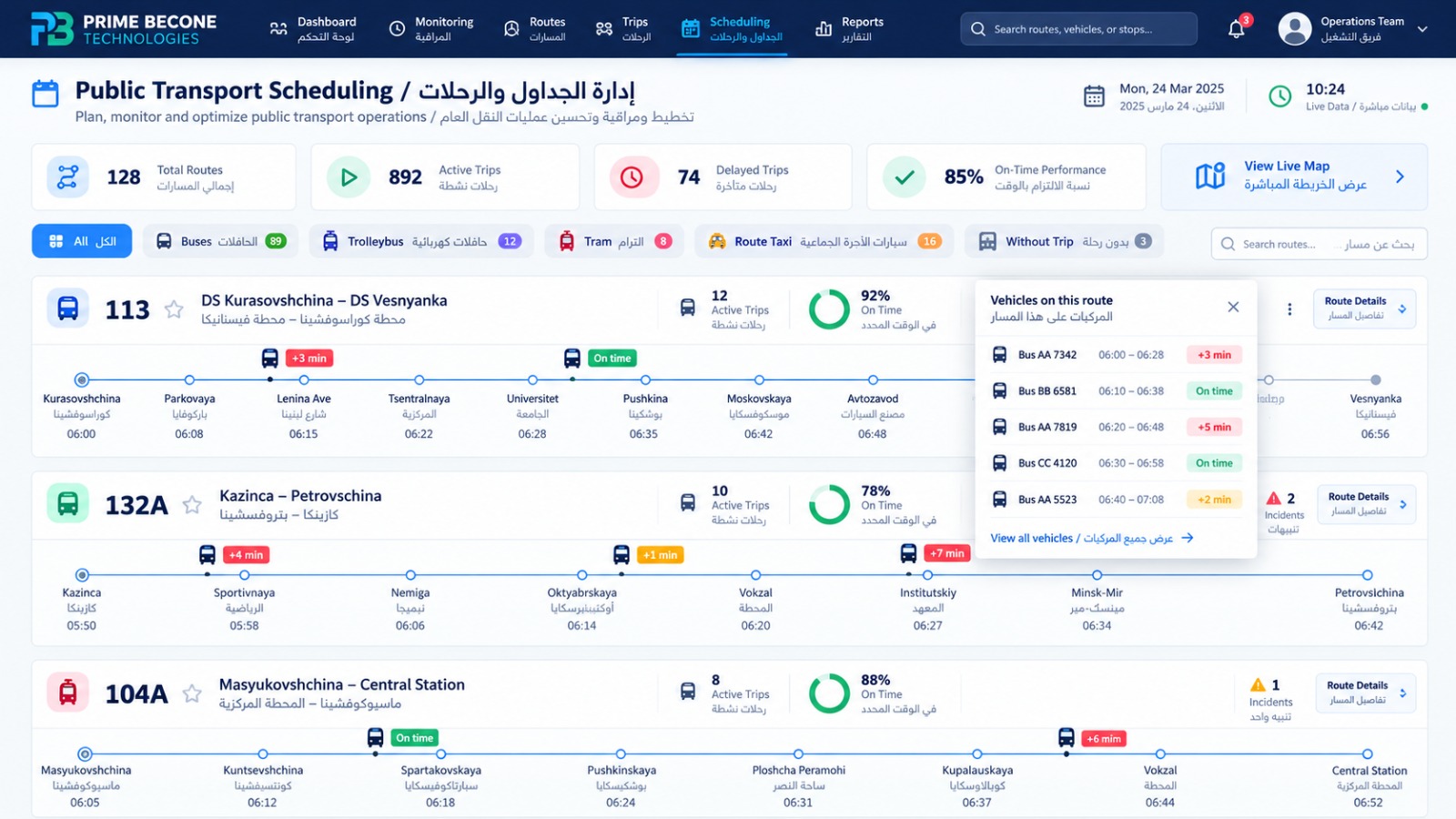Open the Operations Team account dropdown
The image size is (1456, 819).
point(1422,29)
